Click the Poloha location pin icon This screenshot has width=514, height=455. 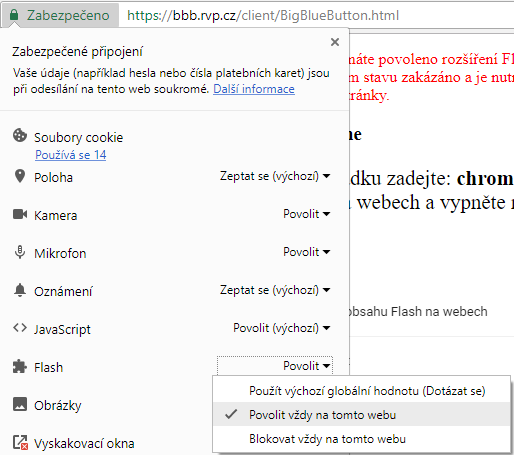click(20, 176)
